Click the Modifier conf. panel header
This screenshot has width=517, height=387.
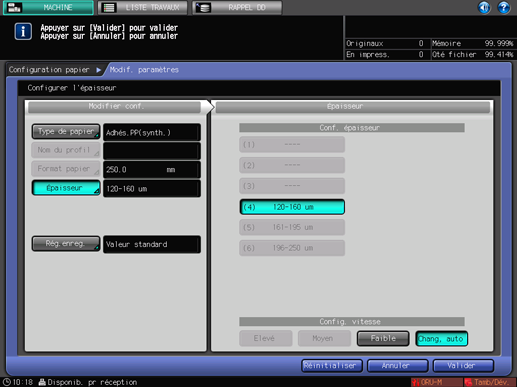pos(115,107)
